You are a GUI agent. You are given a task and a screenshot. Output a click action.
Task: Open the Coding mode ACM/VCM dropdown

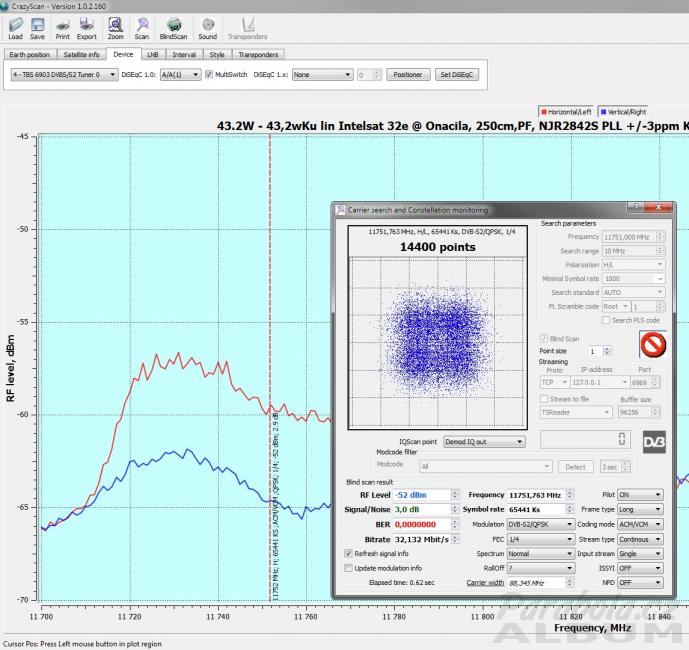pyautogui.click(x=640, y=524)
